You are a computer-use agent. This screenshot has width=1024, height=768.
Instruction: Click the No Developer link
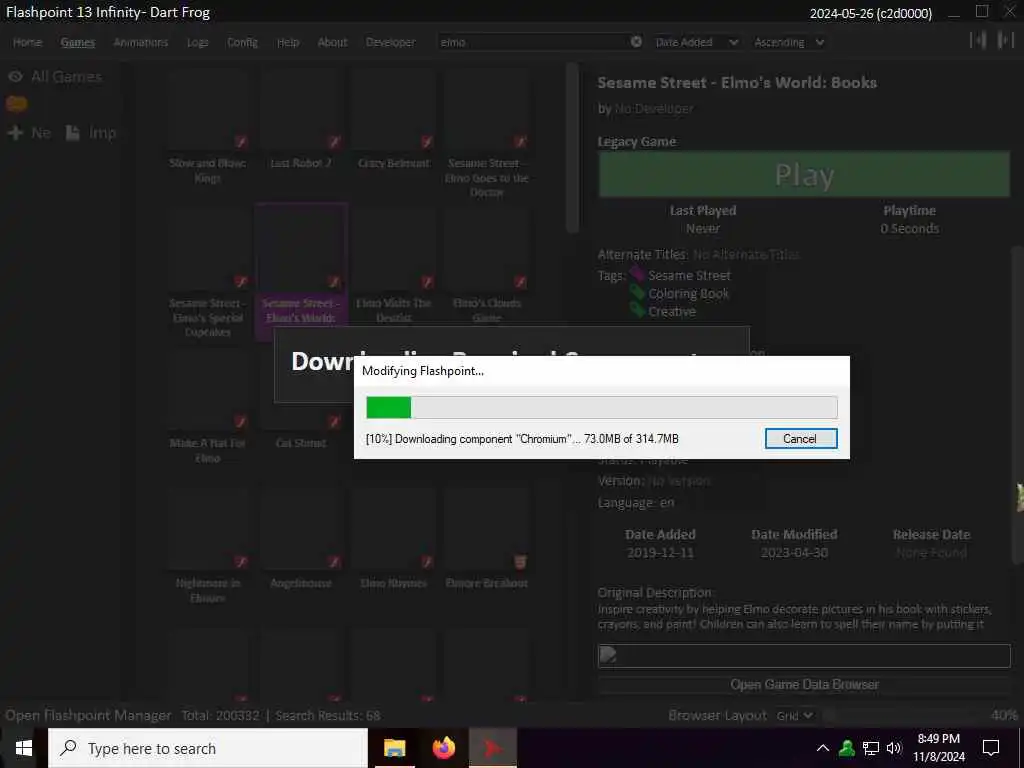tap(654, 109)
